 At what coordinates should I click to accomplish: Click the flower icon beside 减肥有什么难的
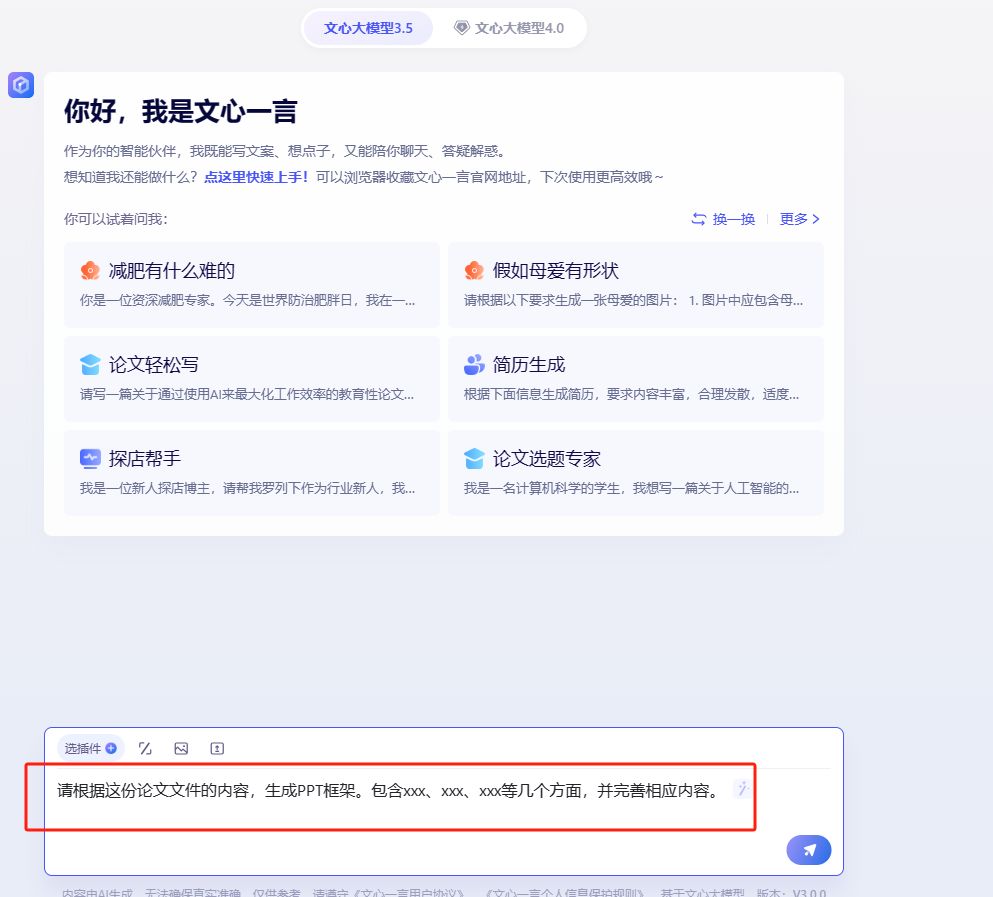90,270
